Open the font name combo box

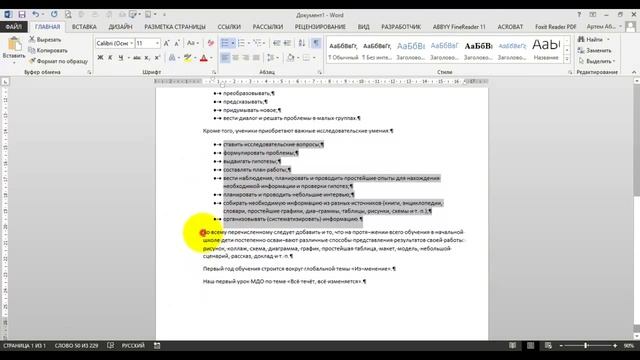coord(115,43)
